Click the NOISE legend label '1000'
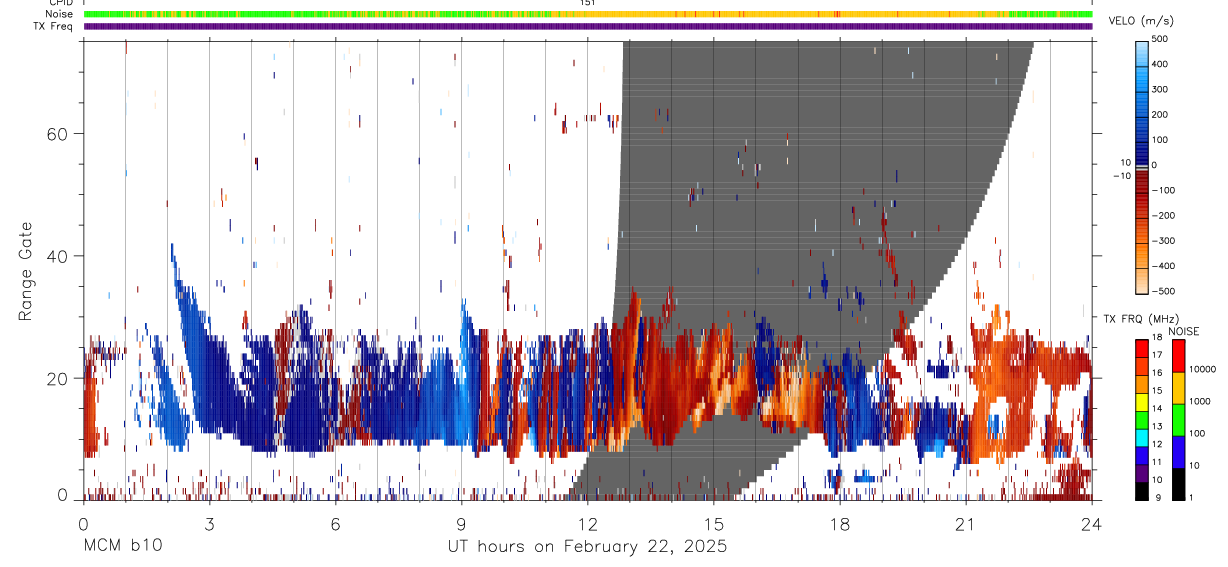 [x=1198, y=402]
